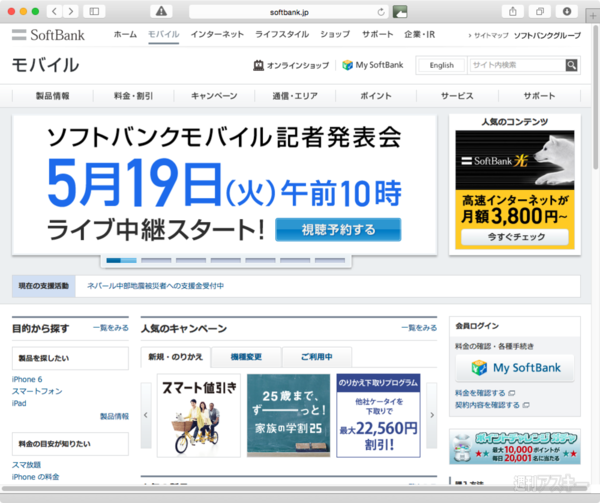The height and width of the screenshot is (503, 600).
Task: Open 通信・エリア menu item
Action: pyautogui.click(x=295, y=96)
